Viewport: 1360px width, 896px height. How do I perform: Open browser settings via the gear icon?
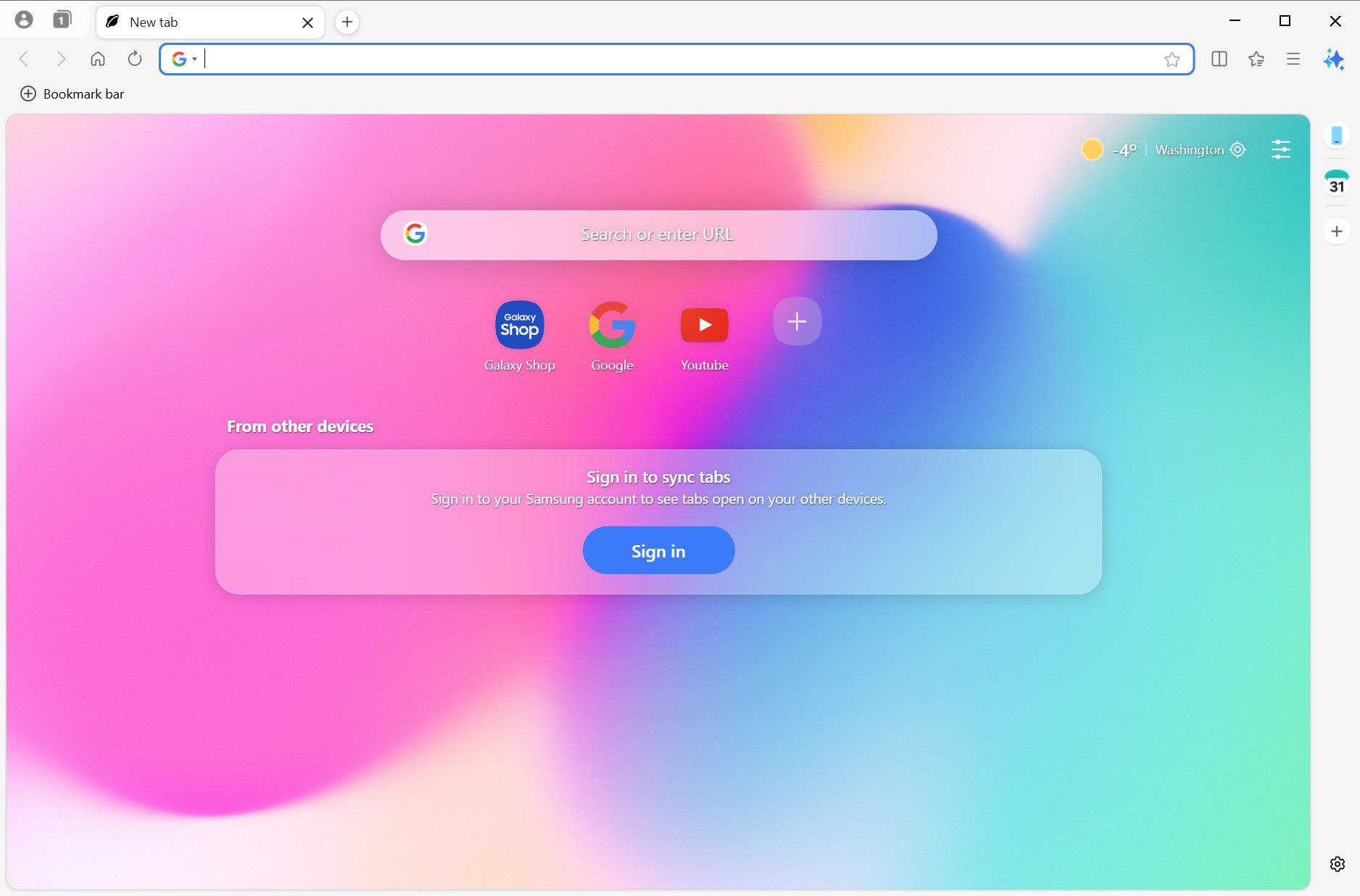click(1337, 864)
